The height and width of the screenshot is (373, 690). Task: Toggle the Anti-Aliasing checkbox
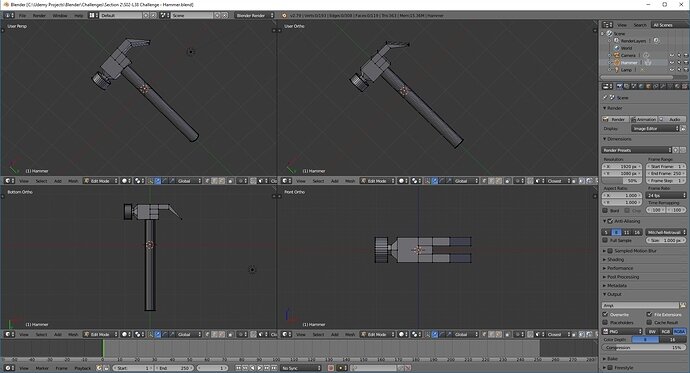click(610, 221)
